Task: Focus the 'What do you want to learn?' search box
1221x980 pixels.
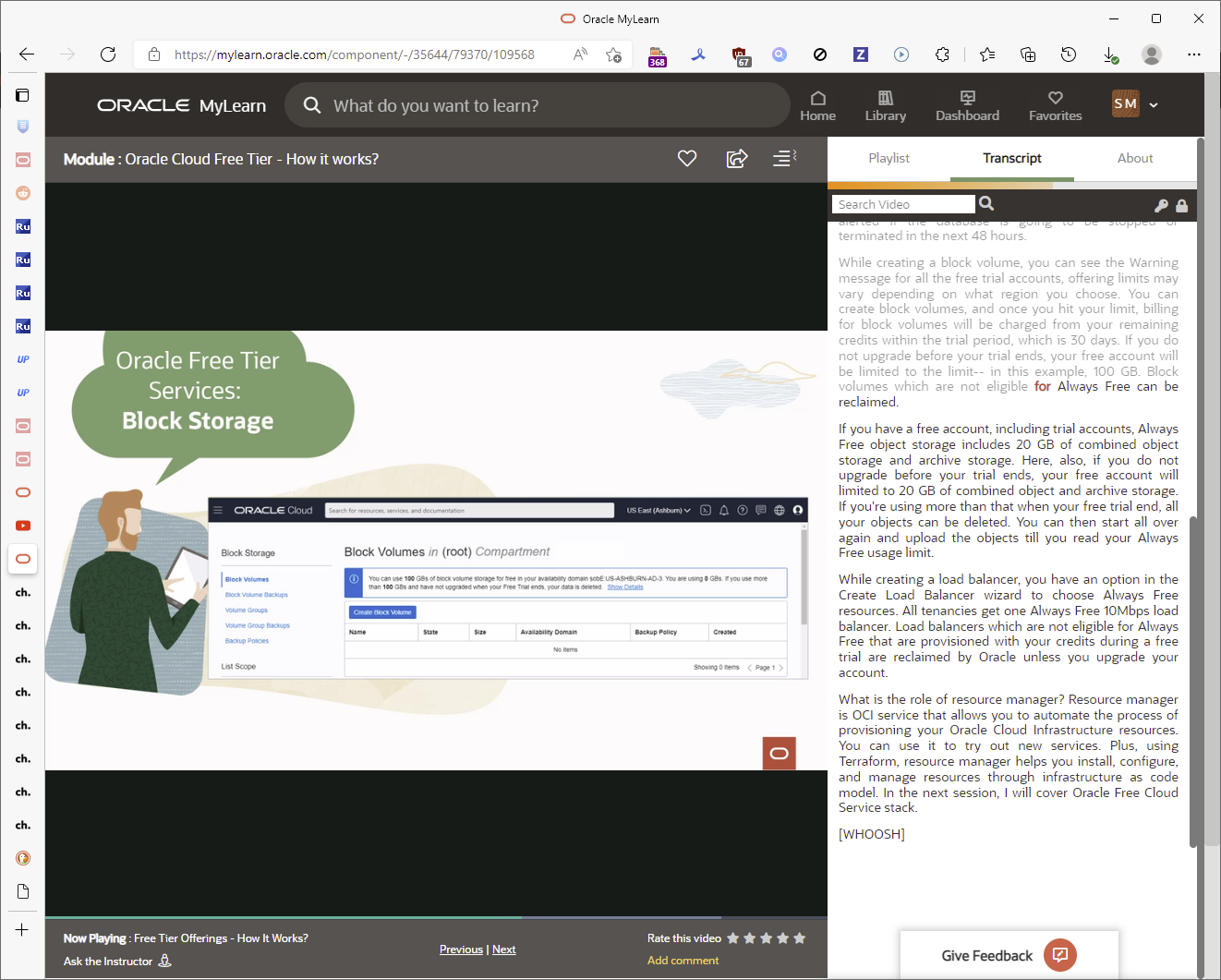Action: (x=537, y=105)
